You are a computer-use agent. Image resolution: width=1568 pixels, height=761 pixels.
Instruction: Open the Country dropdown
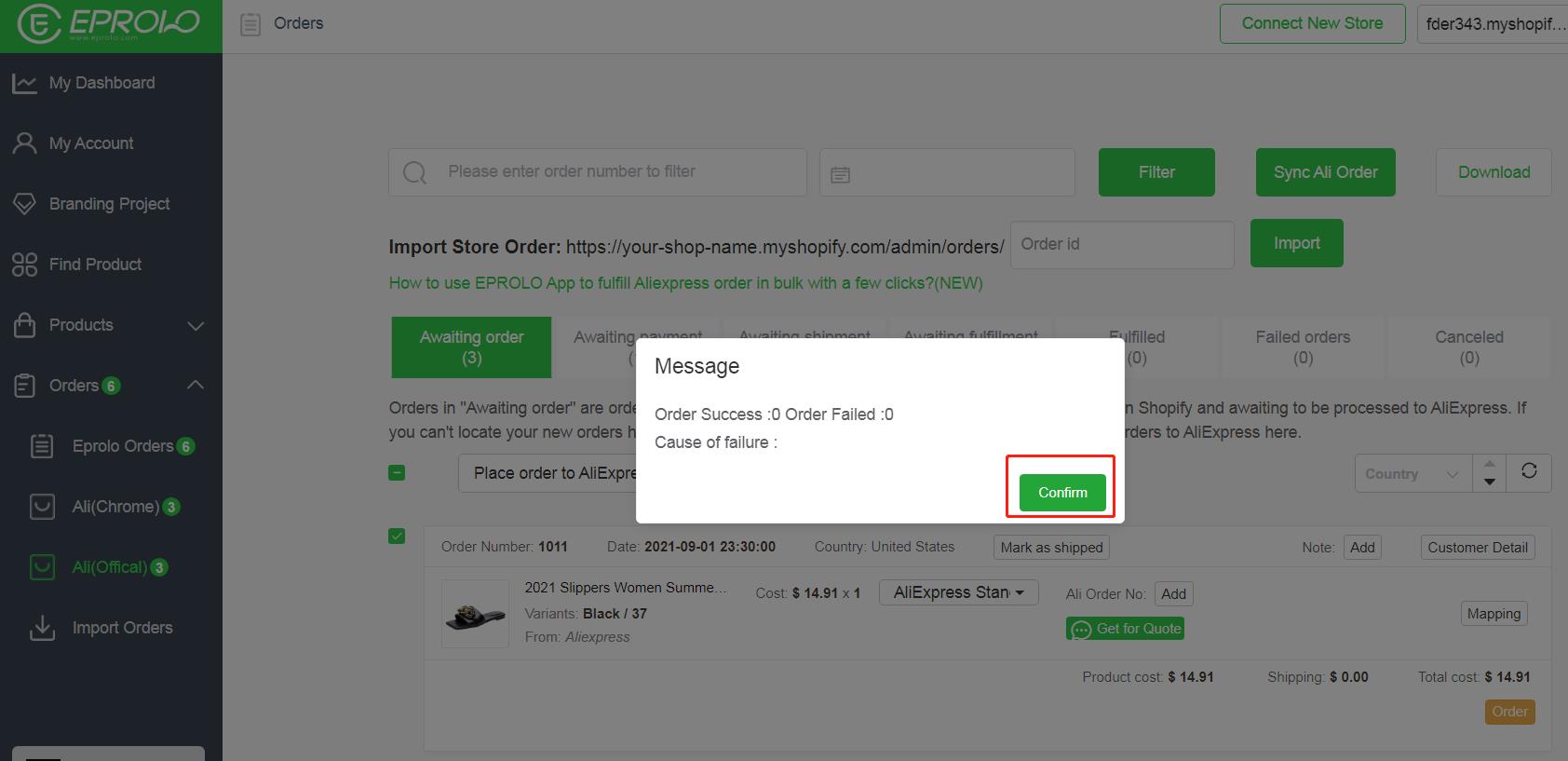tap(1413, 474)
